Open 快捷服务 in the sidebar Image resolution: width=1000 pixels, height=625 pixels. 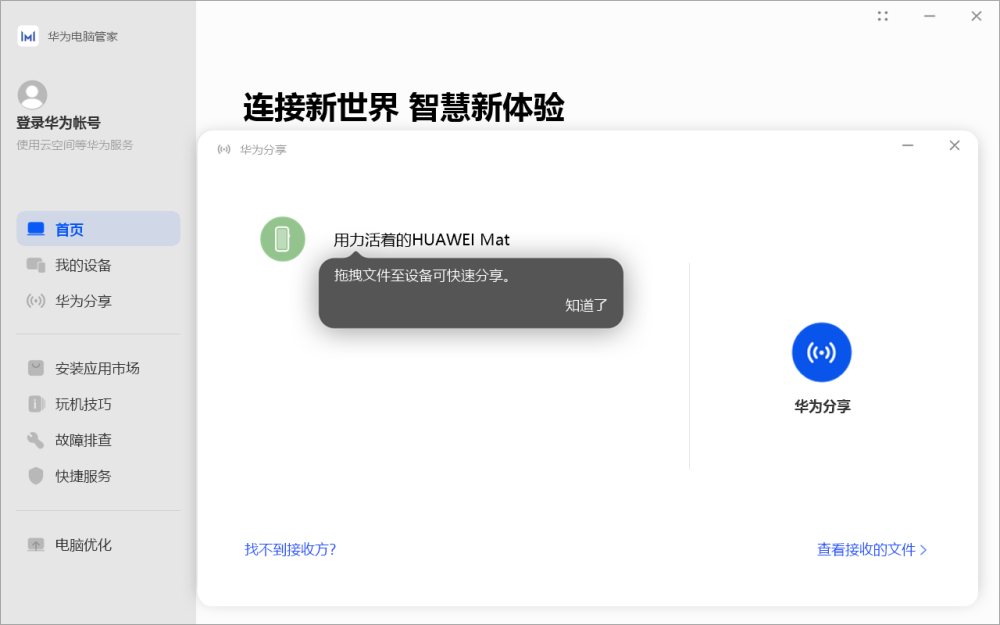98,476
